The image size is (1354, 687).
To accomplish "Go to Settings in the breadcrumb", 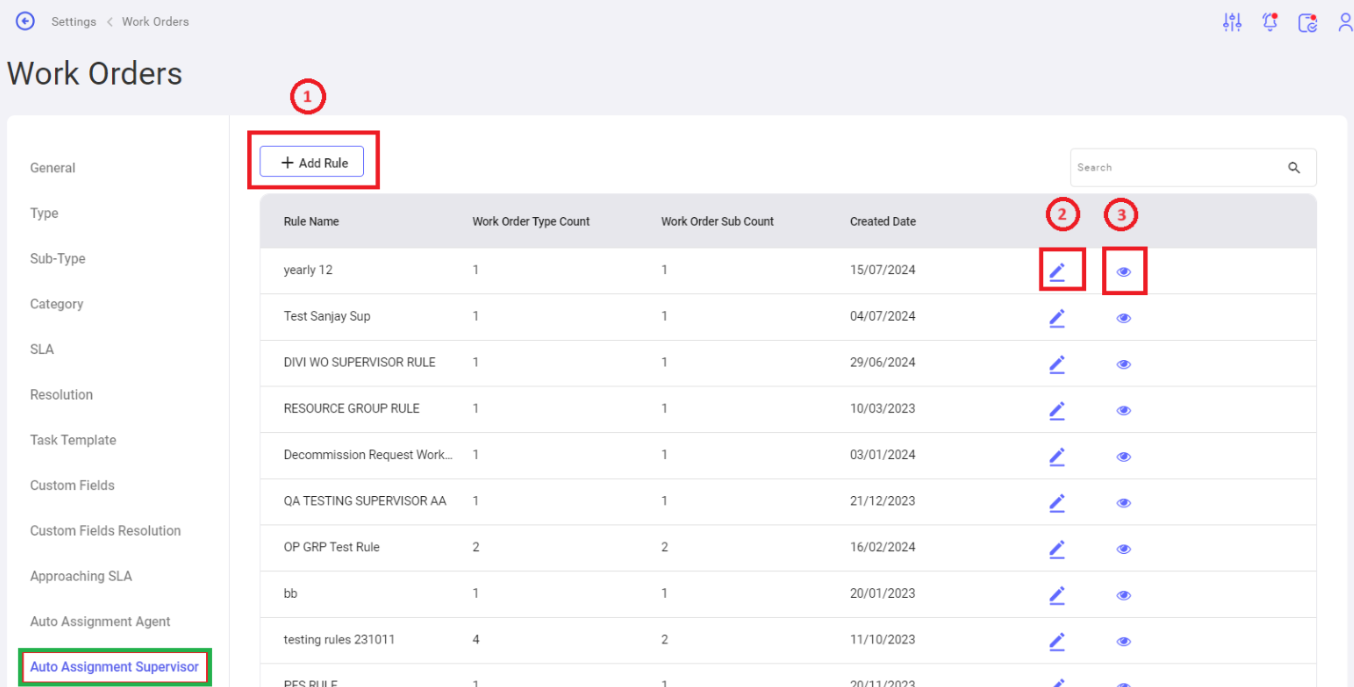I will [74, 21].
